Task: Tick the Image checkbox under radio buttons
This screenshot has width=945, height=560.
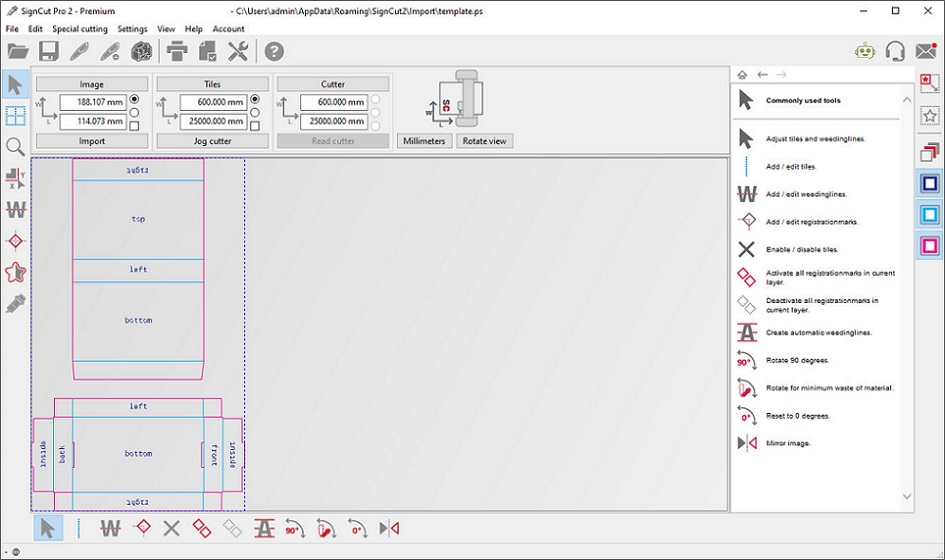Action: tap(134, 126)
